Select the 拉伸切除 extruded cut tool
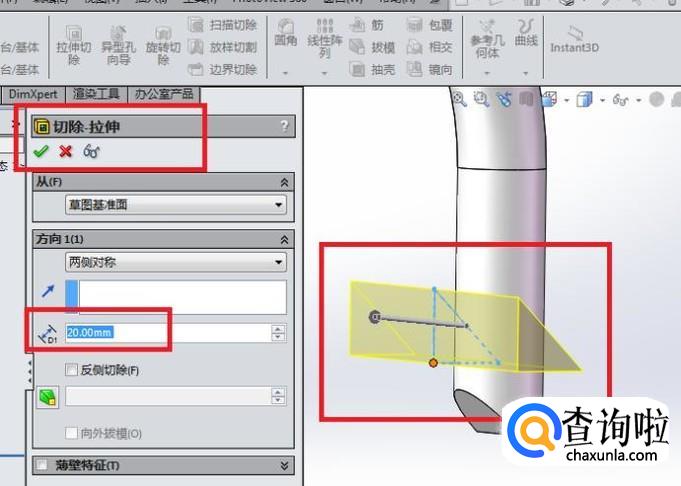The height and width of the screenshot is (486, 681). tap(74, 44)
